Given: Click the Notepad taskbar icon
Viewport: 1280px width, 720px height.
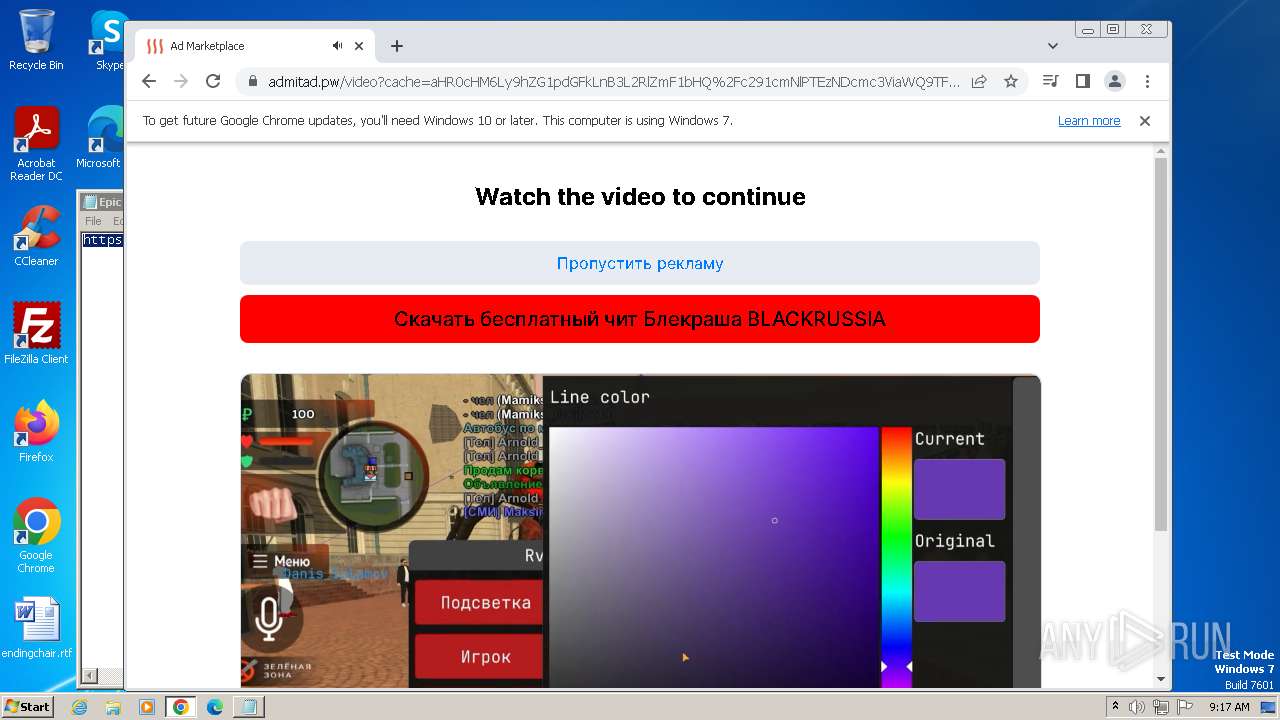Looking at the screenshot, I should coord(248,707).
